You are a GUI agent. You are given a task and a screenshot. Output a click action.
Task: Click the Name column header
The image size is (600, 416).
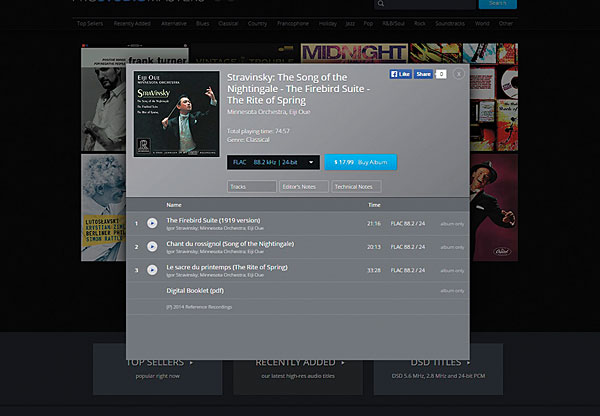pos(174,205)
